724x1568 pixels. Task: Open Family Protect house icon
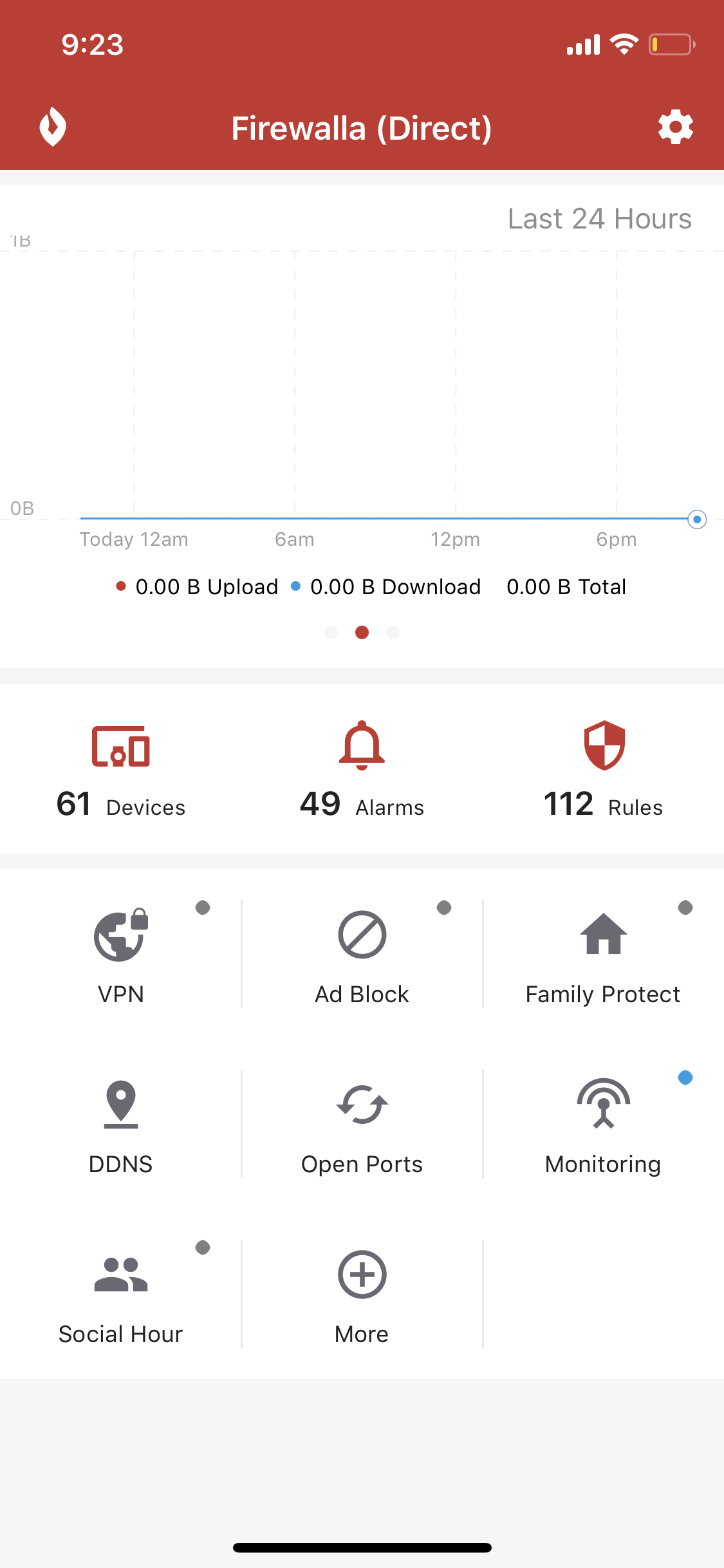coord(603,935)
